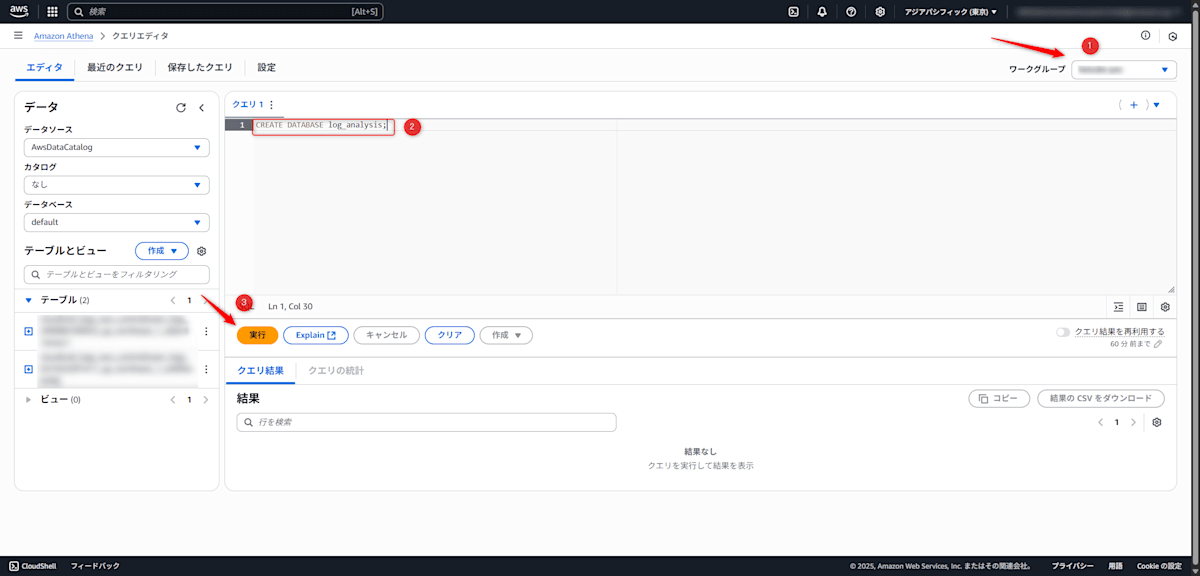The width and height of the screenshot is (1200, 576).
Task: Open the Query 1 tab options menu
Action: tap(271, 104)
